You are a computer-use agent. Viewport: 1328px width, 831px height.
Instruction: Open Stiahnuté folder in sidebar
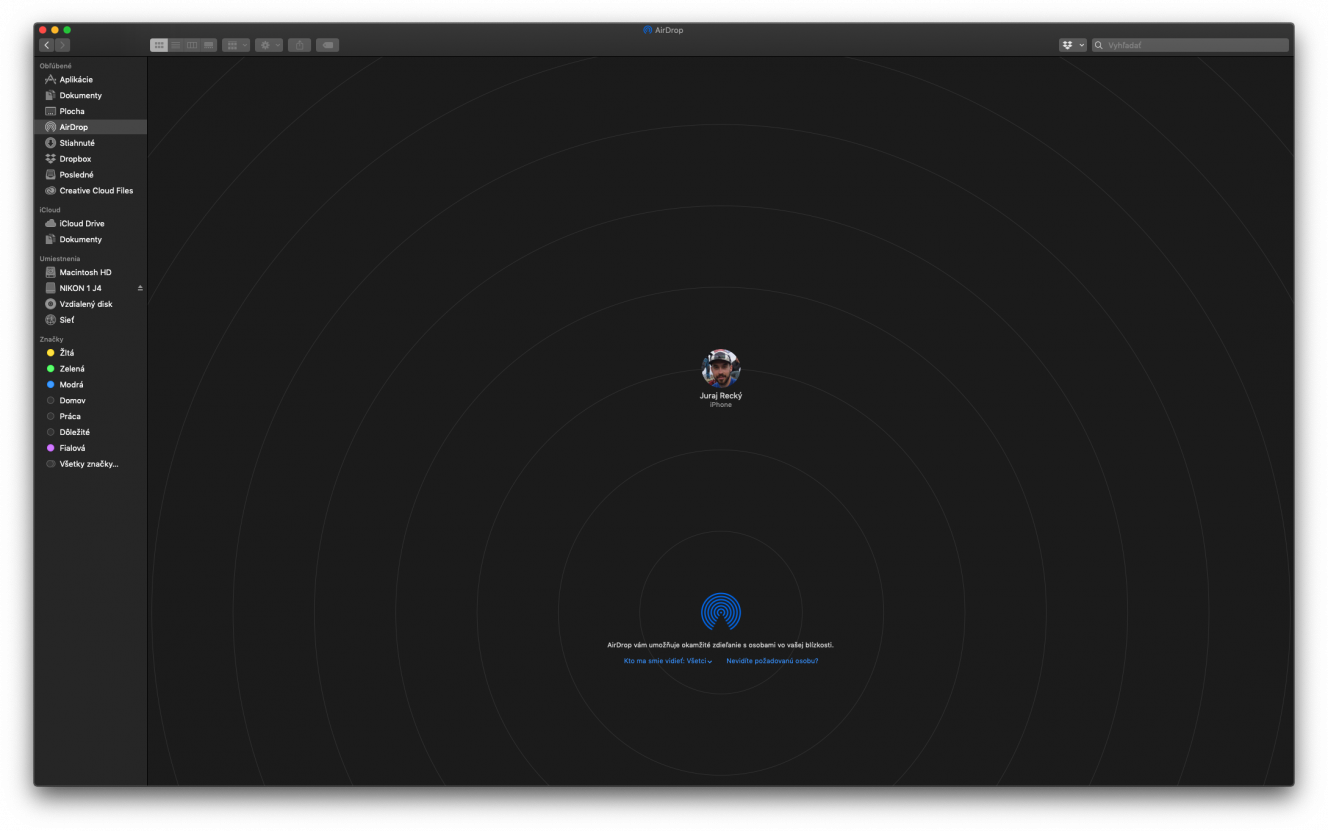(91, 143)
